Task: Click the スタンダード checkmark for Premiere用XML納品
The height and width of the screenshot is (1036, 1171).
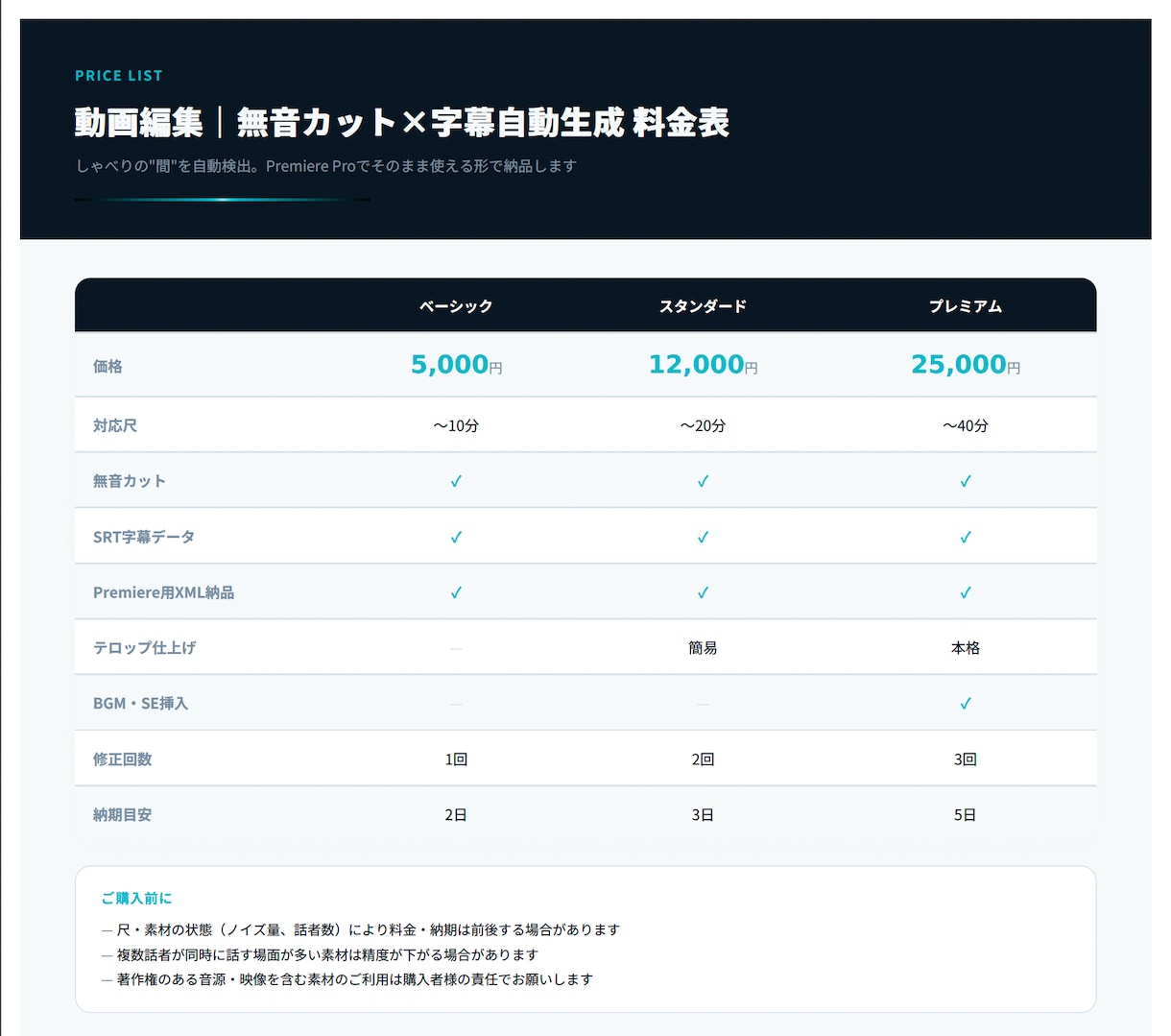Action: click(703, 592)
